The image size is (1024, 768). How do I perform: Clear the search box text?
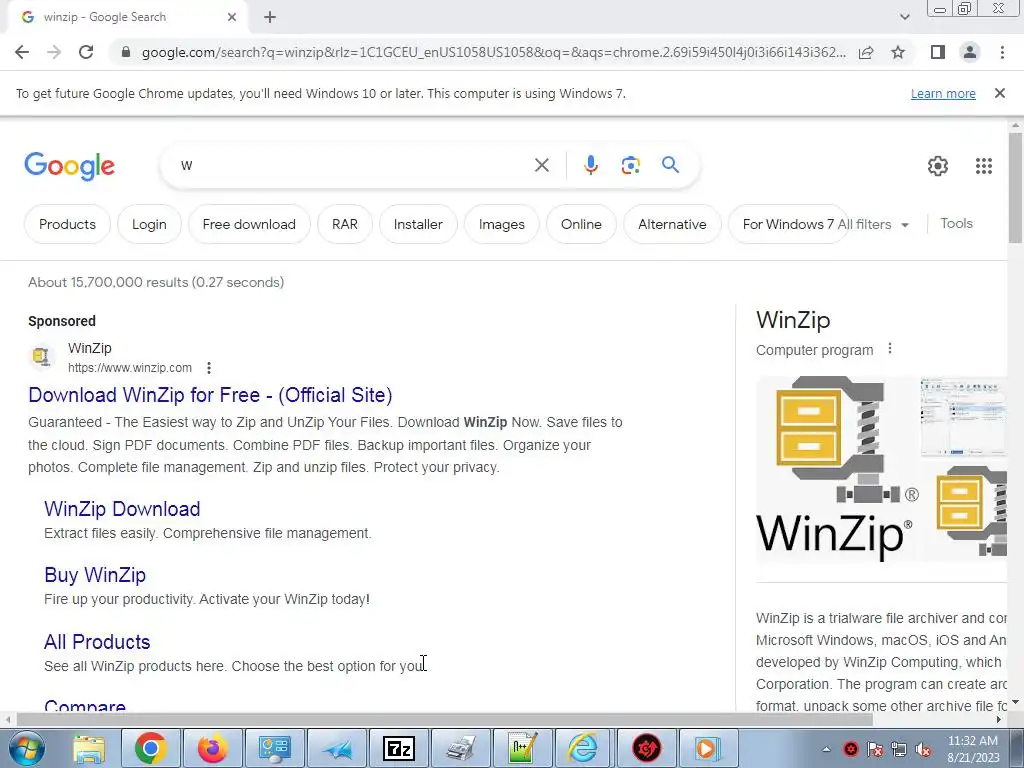coord(541,165)
